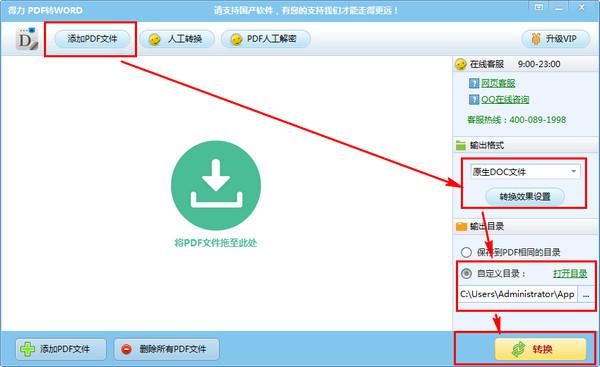This screenshot has width=600, height=367.
Task: Click the help icon beside 网页客服
Action: 474,83
